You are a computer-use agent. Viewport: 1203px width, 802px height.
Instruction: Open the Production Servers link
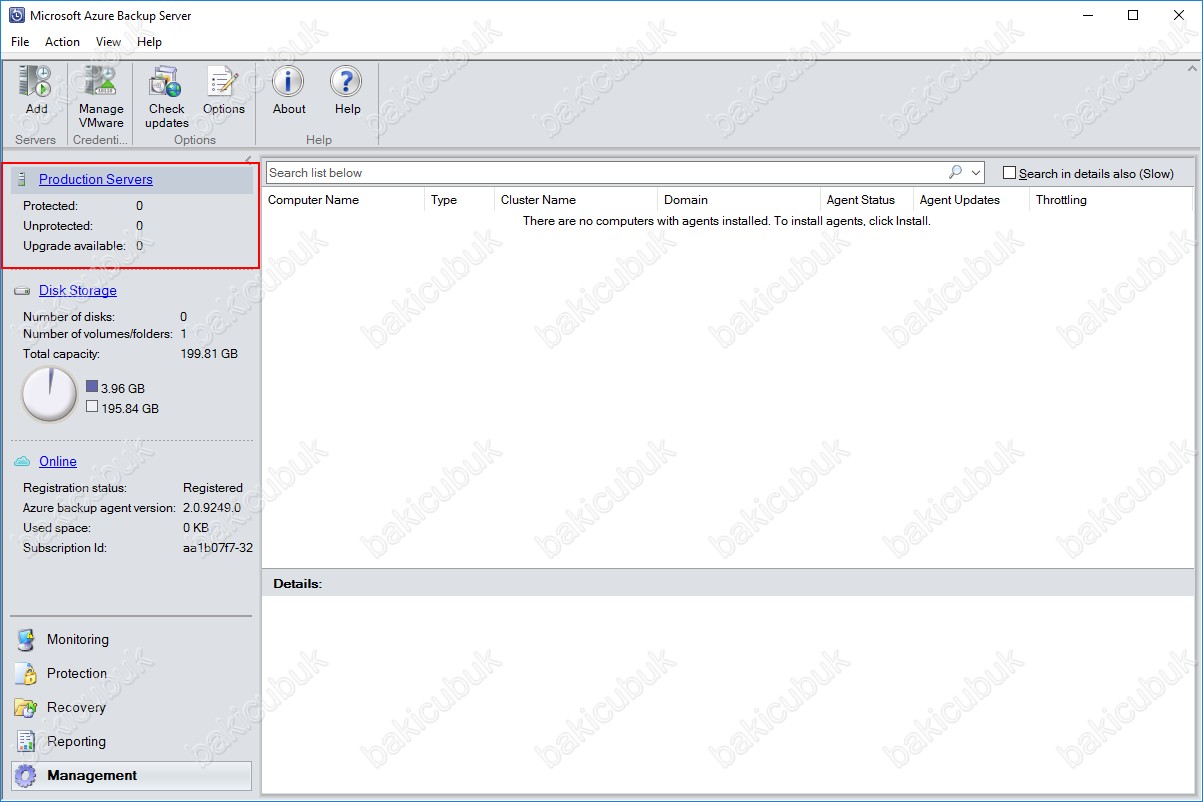(x=96, y=180)
